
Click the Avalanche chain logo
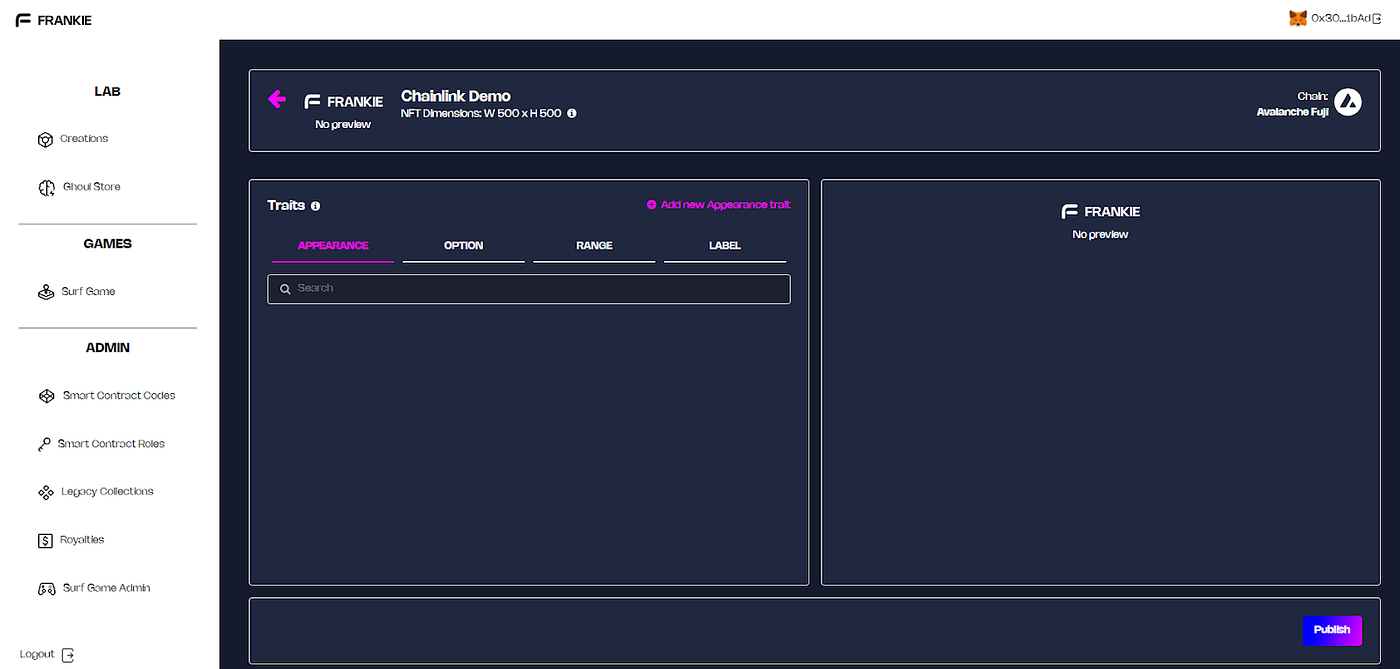[1348, 102]
